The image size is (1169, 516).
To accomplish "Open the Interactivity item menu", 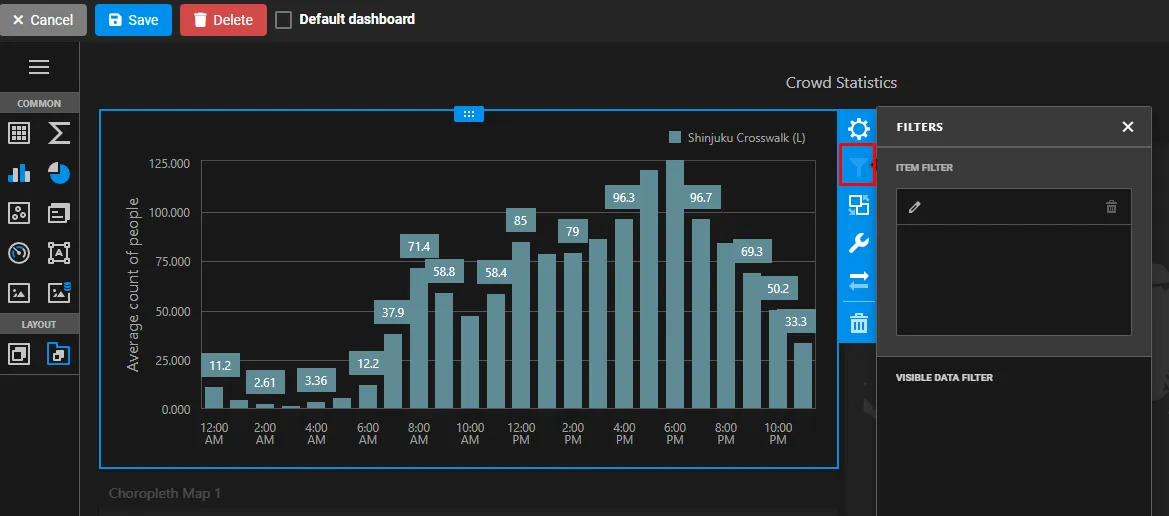I will point(859,205).
